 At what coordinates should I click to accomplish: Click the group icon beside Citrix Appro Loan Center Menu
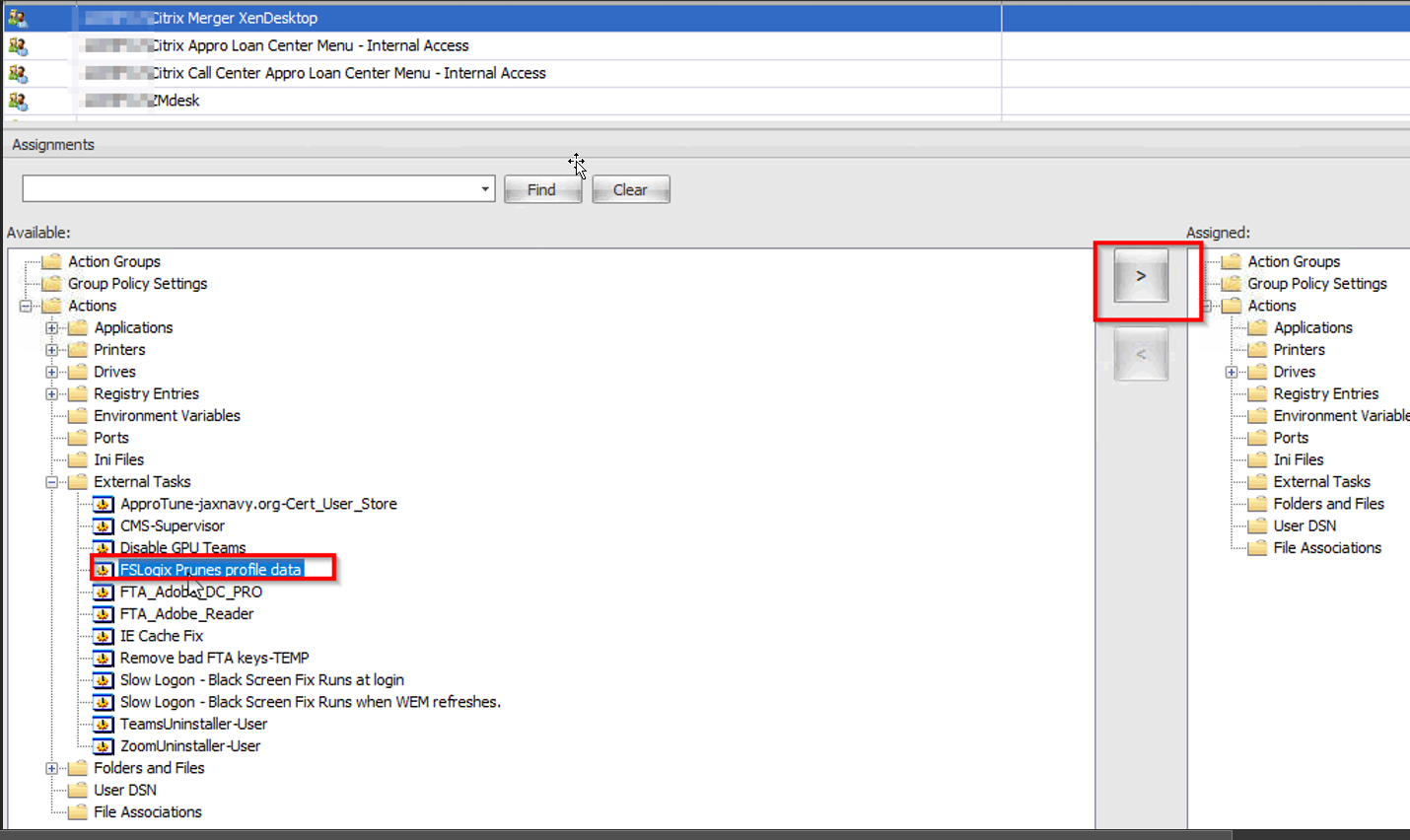pos(18,45)
